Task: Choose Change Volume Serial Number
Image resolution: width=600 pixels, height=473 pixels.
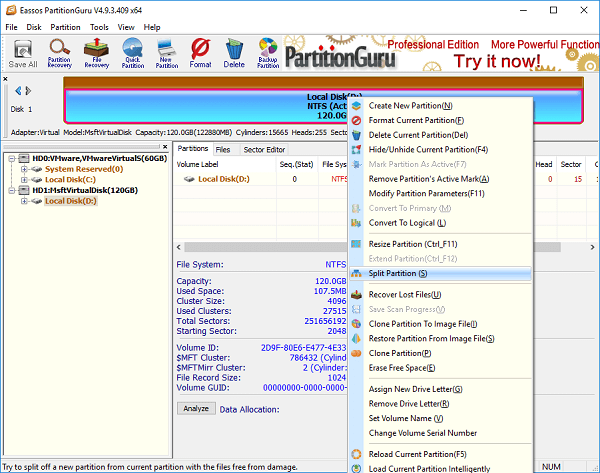Action: (440, 433)
